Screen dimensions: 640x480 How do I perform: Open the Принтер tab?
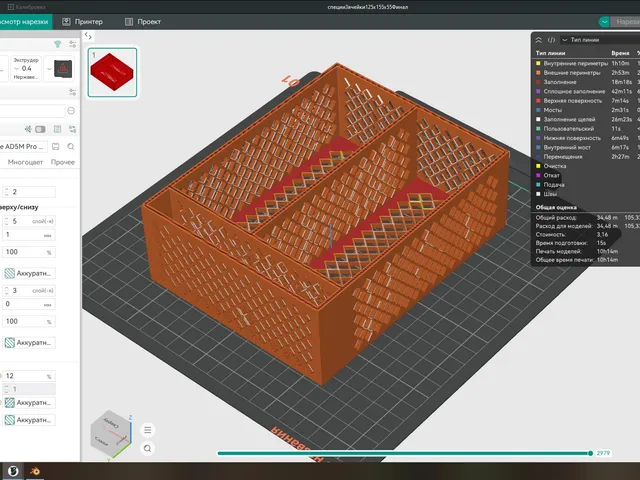(82, 22)
